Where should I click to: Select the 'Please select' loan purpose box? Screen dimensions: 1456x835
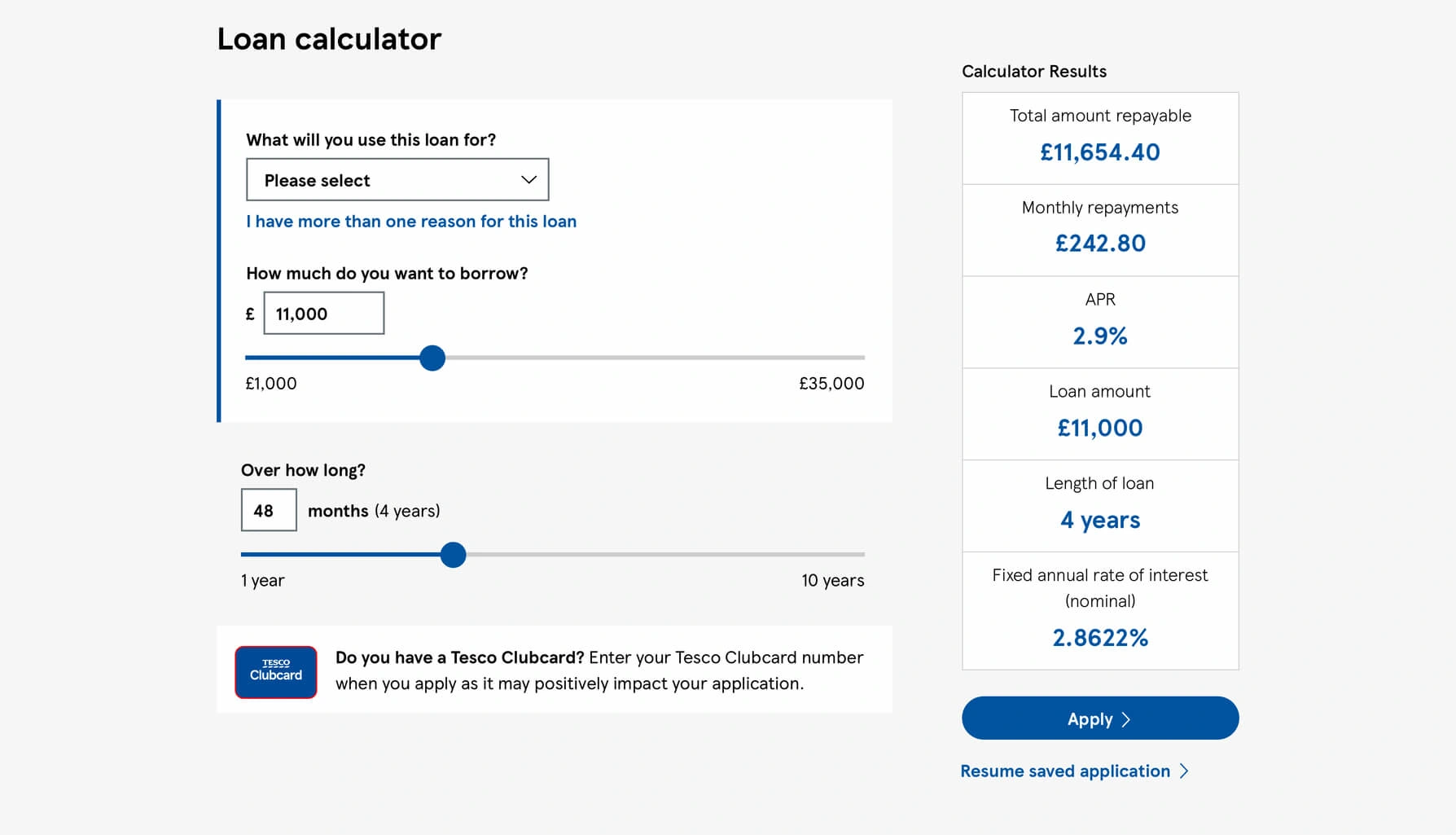(397, 179)
